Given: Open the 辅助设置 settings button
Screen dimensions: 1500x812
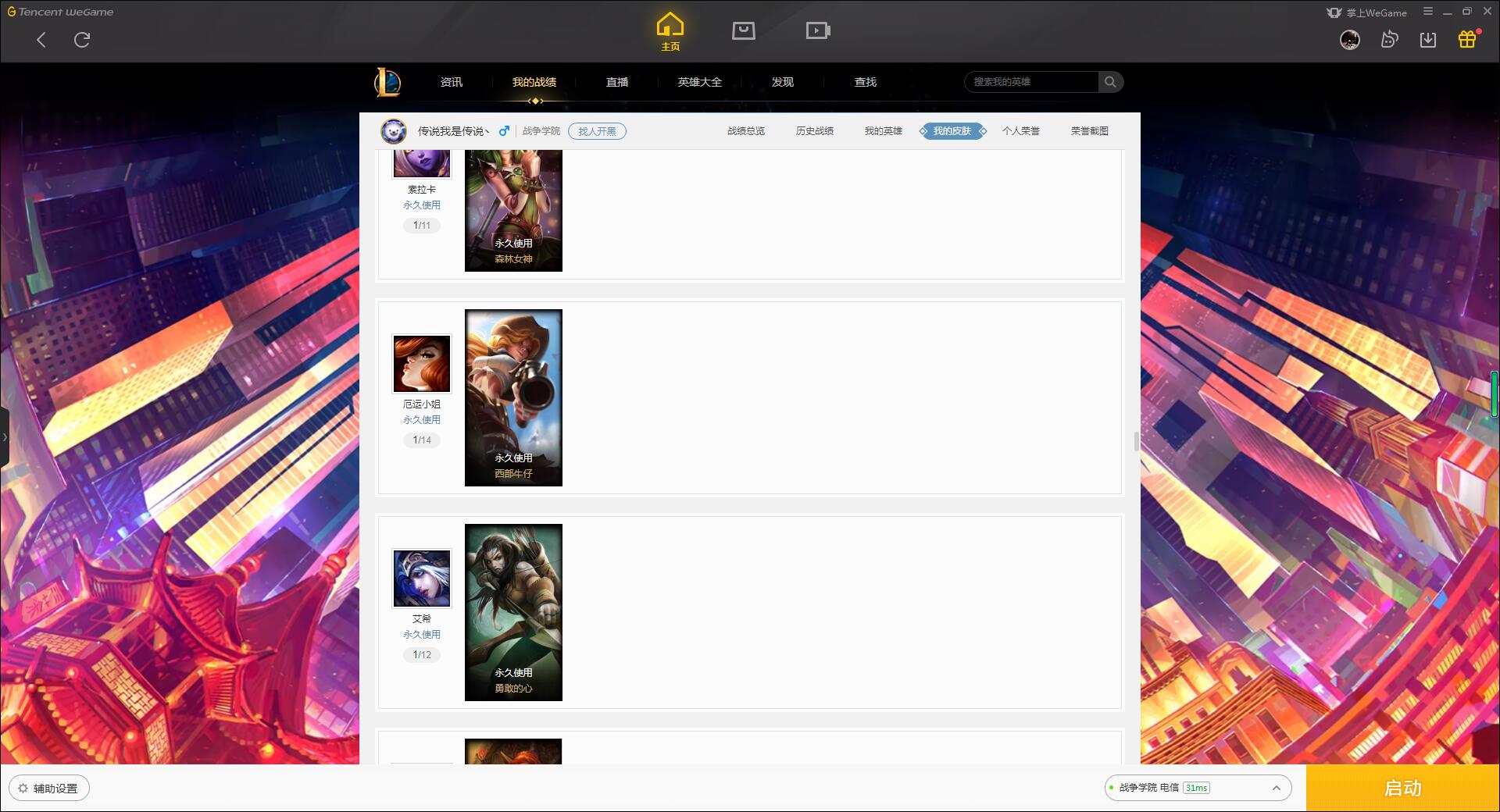Looking at the screenshot, I should (x=49, y=789).
